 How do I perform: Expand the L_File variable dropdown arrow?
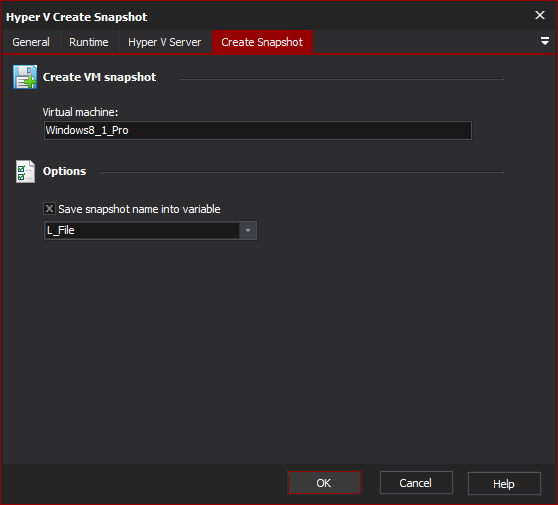point(248,231)
